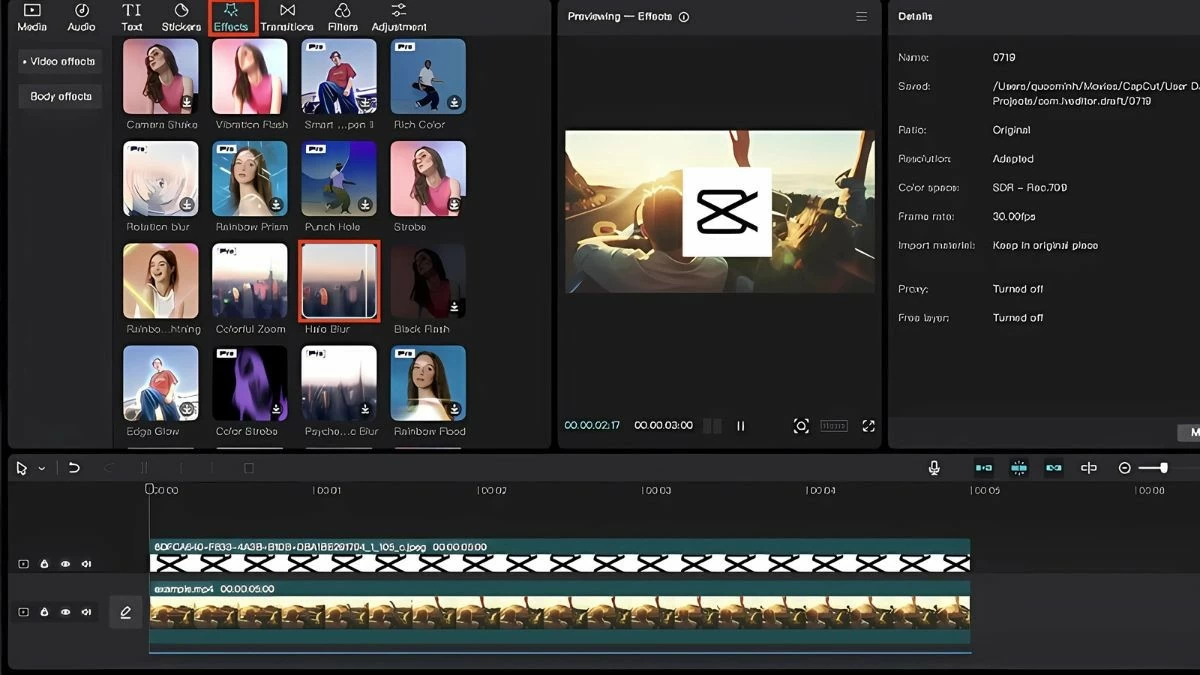Image resolution: width=1200 pixels, height=675 pixels.
Task: Click the voiceover microphone icon above timeline
Action: click(x=934, y=467)
